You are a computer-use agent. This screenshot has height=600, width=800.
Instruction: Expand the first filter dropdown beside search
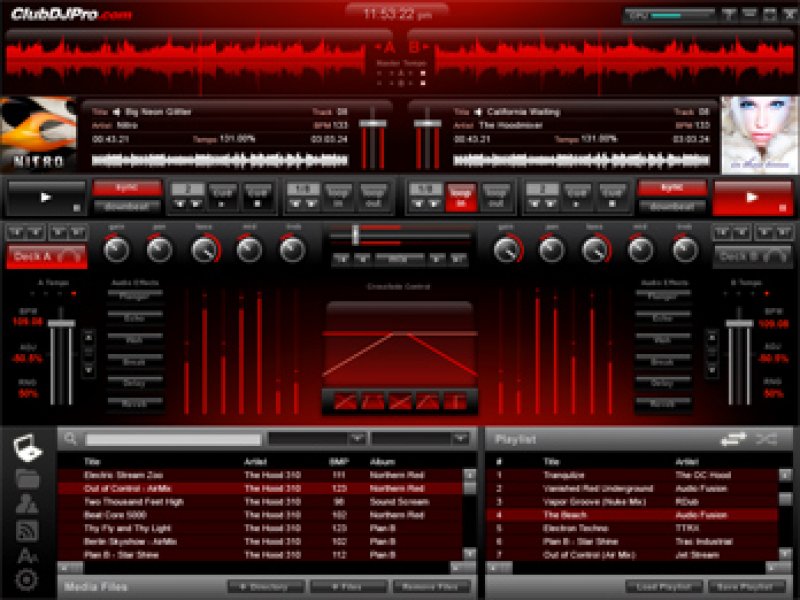coord(357,439)
